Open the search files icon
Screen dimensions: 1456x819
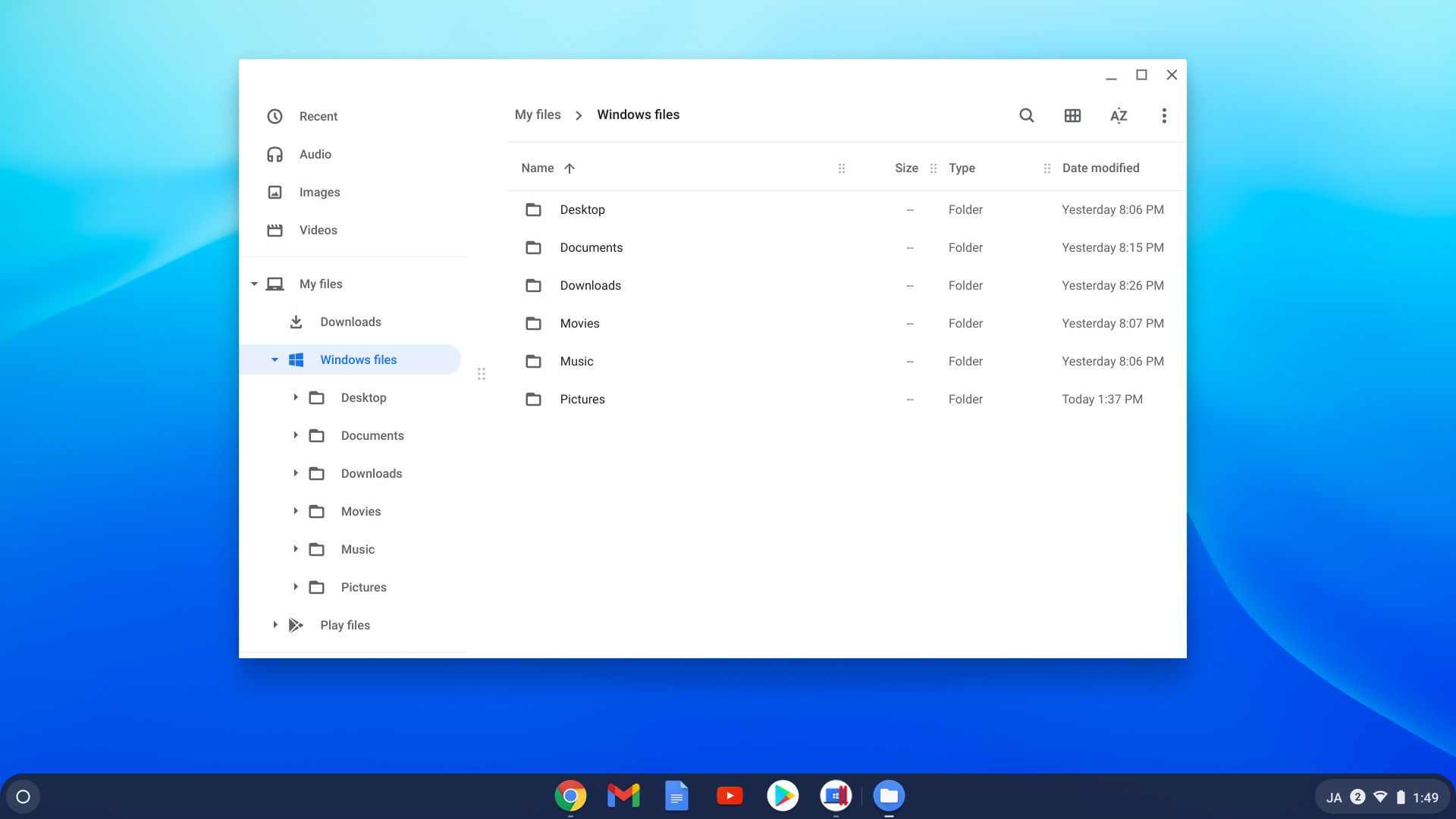click(1026, 115)
